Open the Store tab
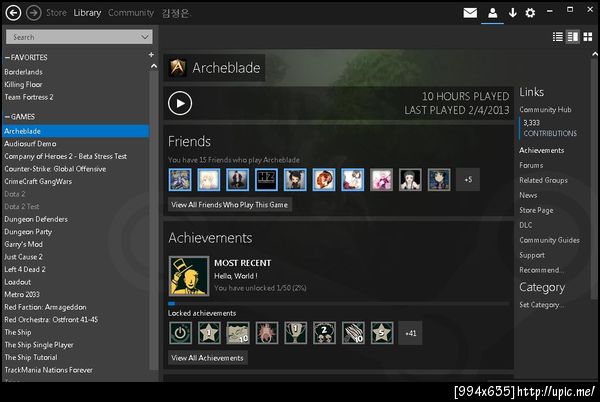600x402 pixels. (56, 13)
